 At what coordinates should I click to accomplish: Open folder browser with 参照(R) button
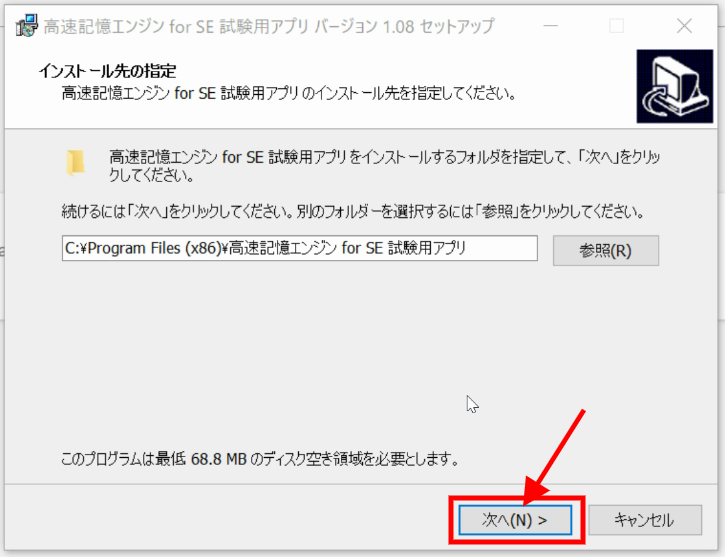click(606, 251)
